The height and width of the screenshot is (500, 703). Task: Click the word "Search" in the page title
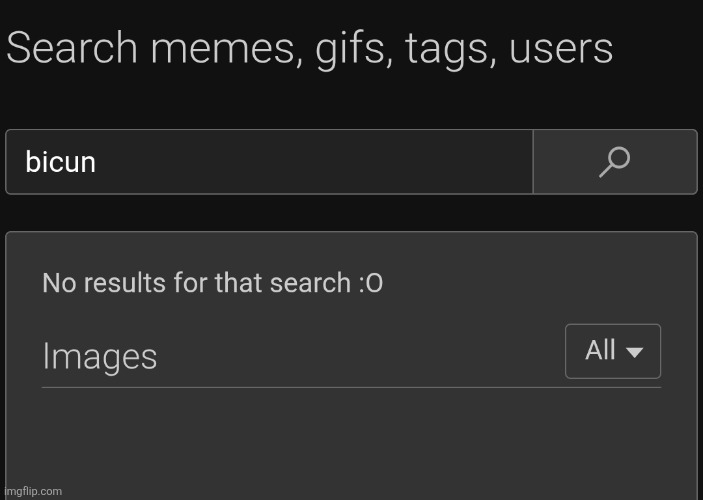(70, 49)
